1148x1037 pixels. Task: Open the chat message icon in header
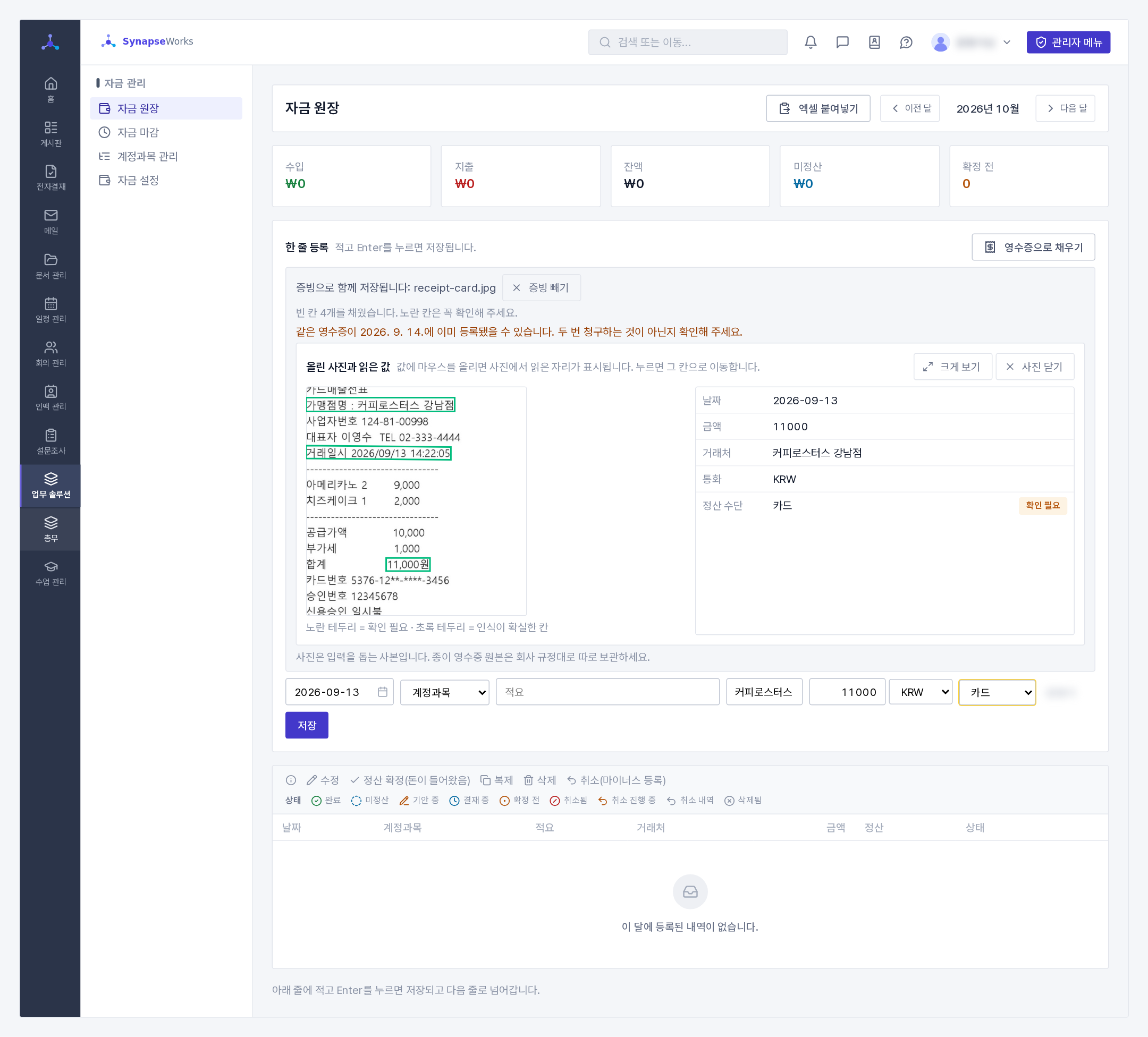pyautogui.click(x=842, y=42)
